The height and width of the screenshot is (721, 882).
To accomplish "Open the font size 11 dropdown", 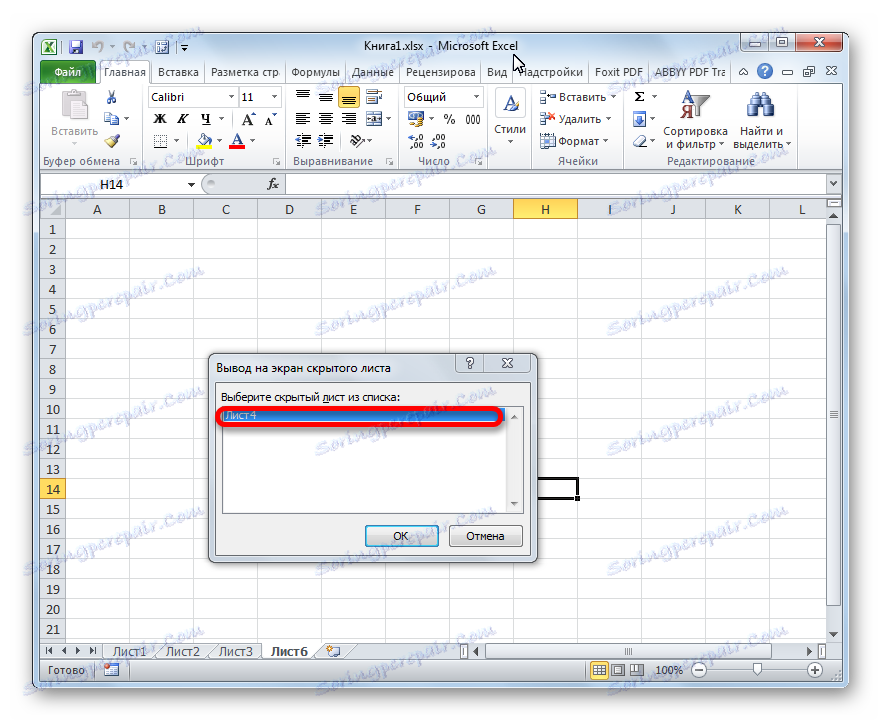I will pyautogui.click(x=274, y=97).
